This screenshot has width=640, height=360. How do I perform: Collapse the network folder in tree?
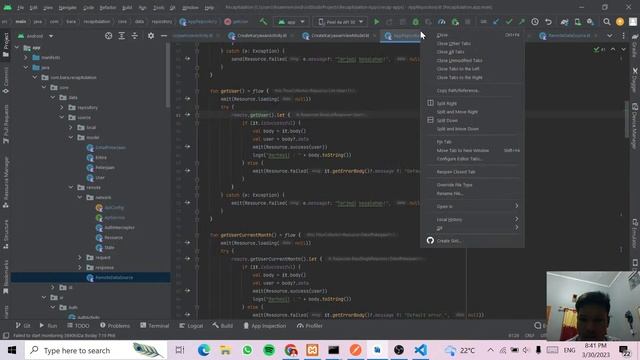[80, 198]
